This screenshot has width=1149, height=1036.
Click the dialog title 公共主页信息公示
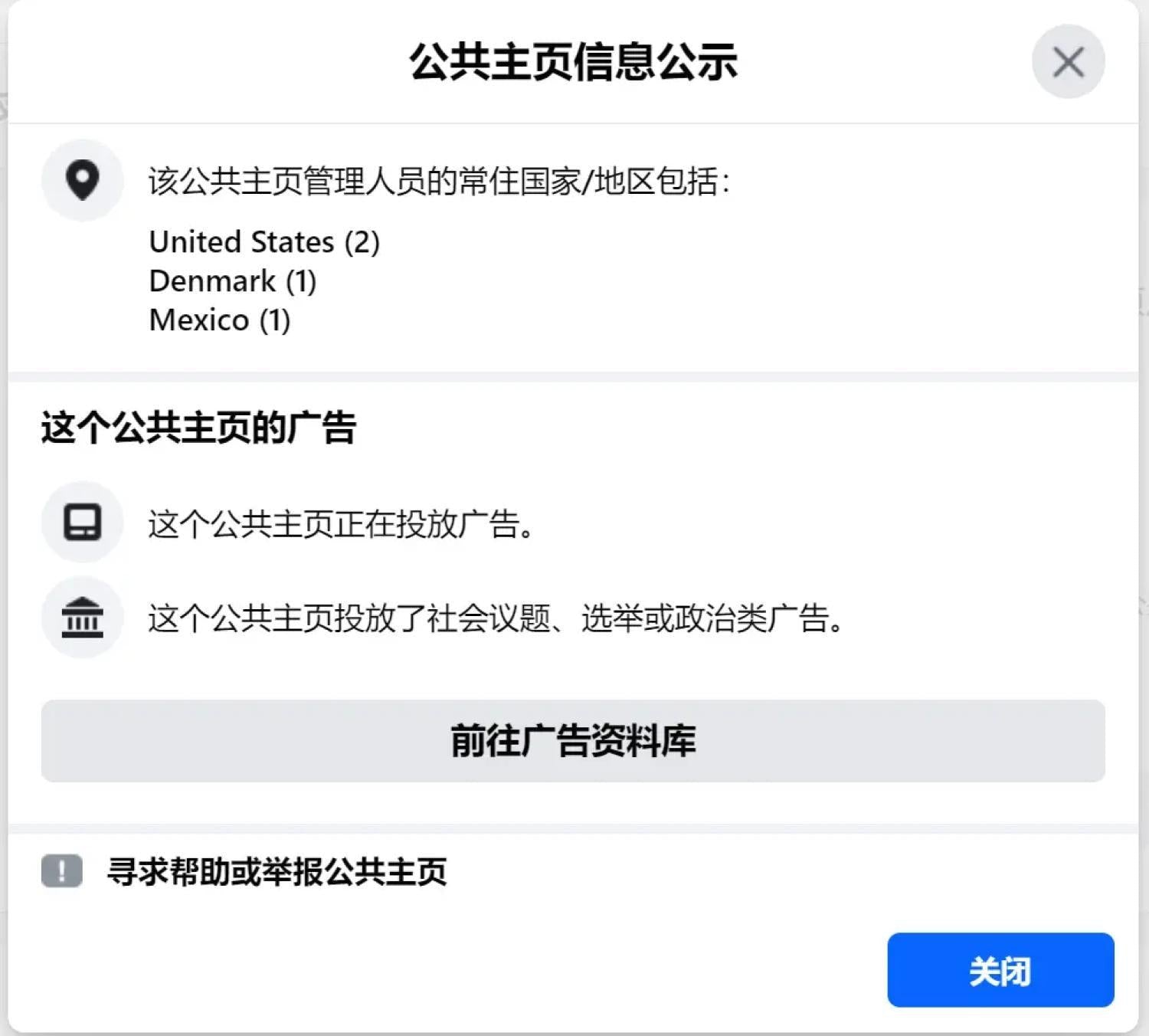click(573, 64)
